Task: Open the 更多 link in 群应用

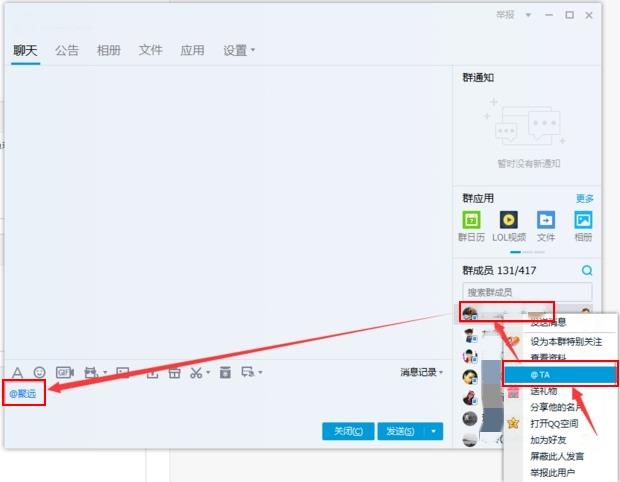Action: coord(584,198)
